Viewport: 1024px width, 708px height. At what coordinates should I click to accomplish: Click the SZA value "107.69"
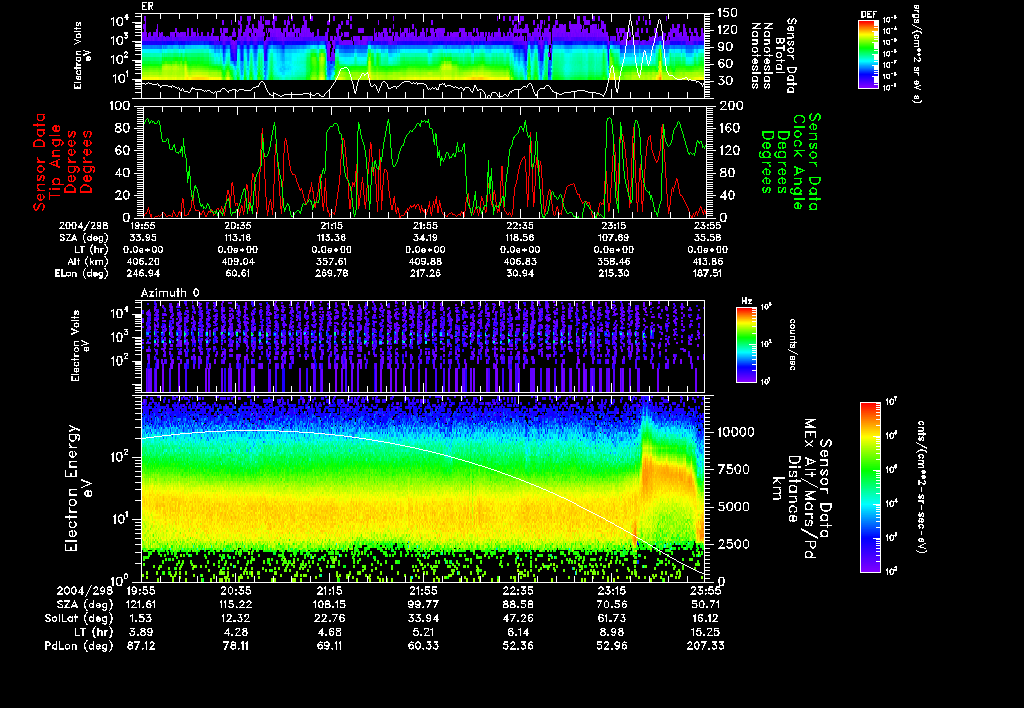tap(613, 238)
